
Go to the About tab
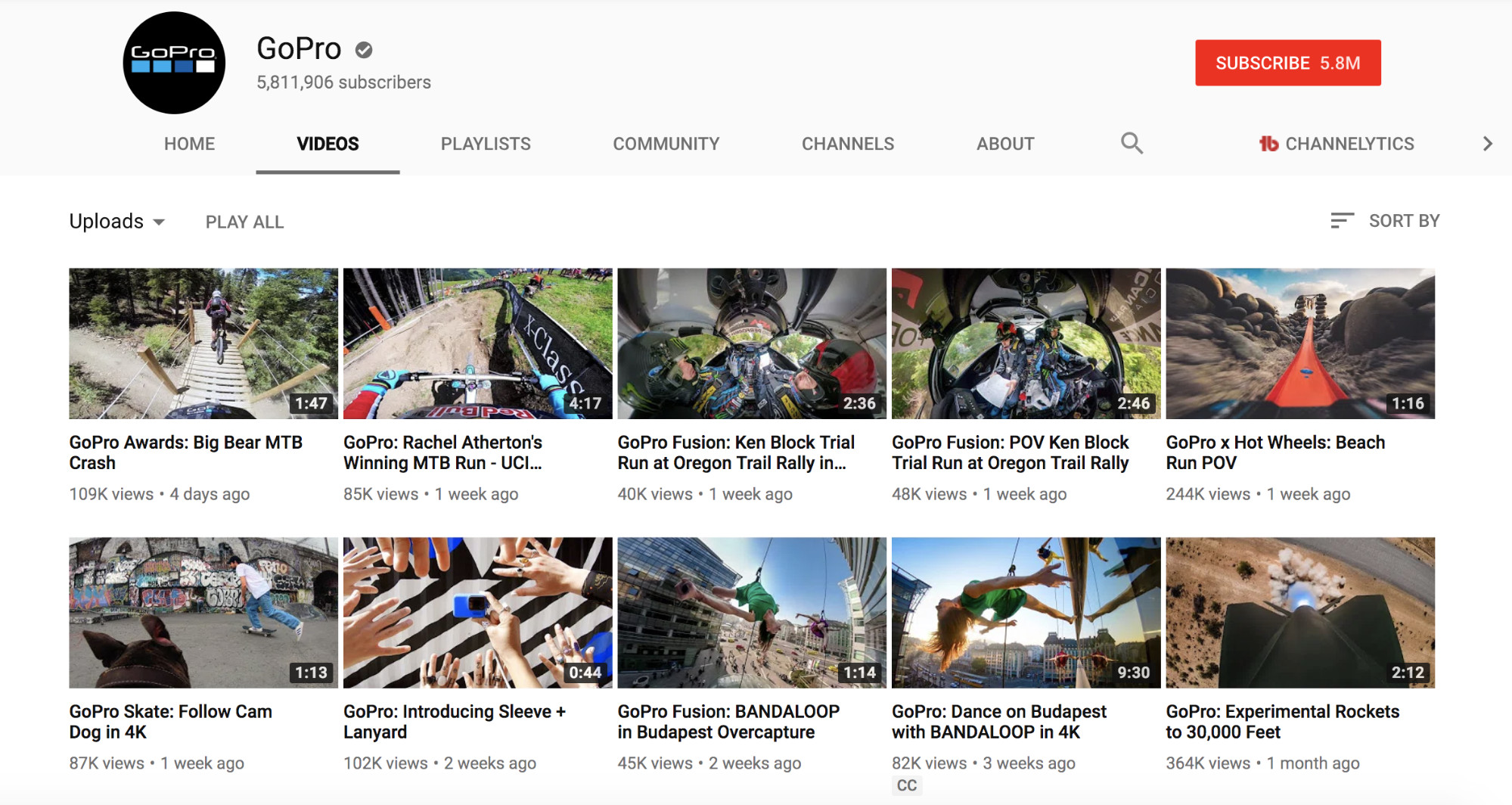pyautogui.click(x=1004, y=144)
